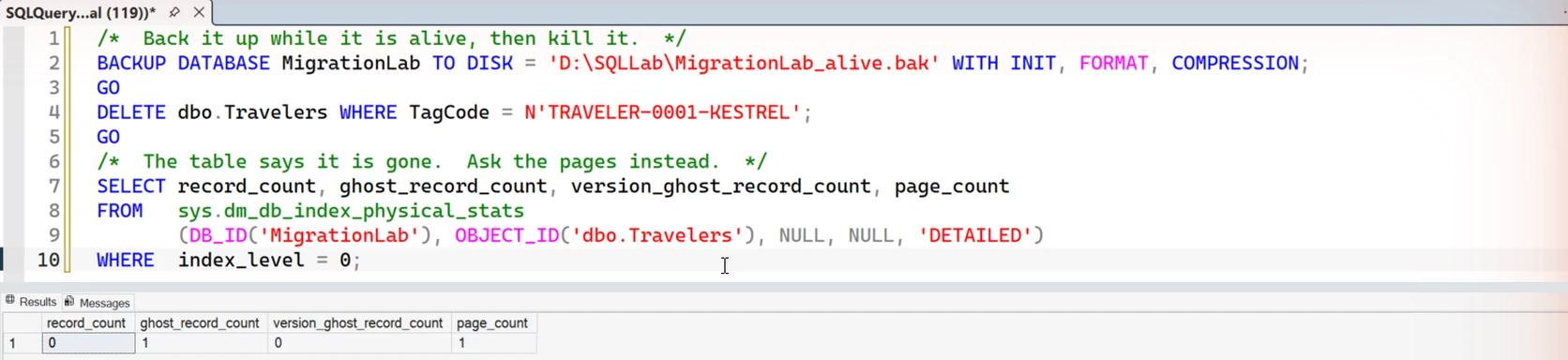
Task: Click the WHERE keyword on line 10
Action: coord(126,260)
